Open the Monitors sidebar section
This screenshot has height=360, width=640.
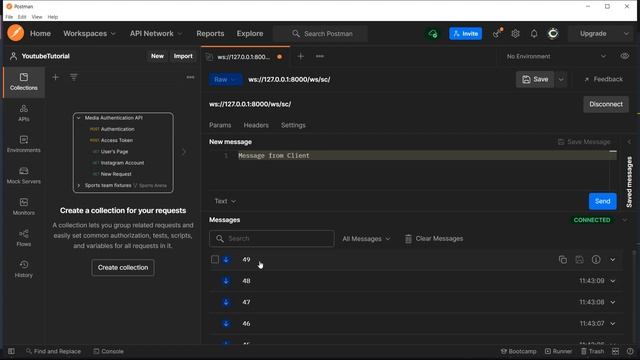point(24,207)
